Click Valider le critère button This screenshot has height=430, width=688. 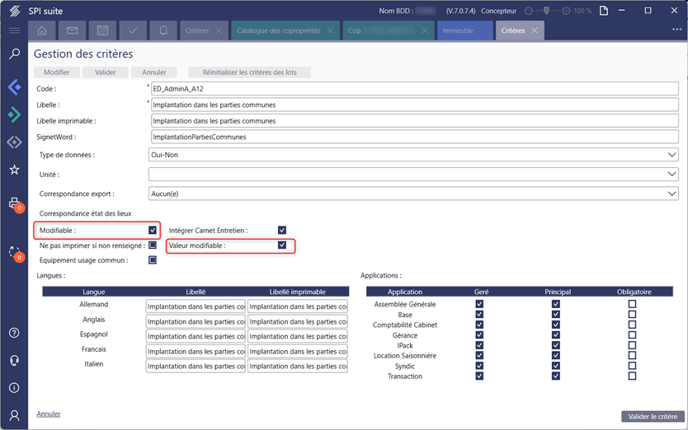[652, 416]
